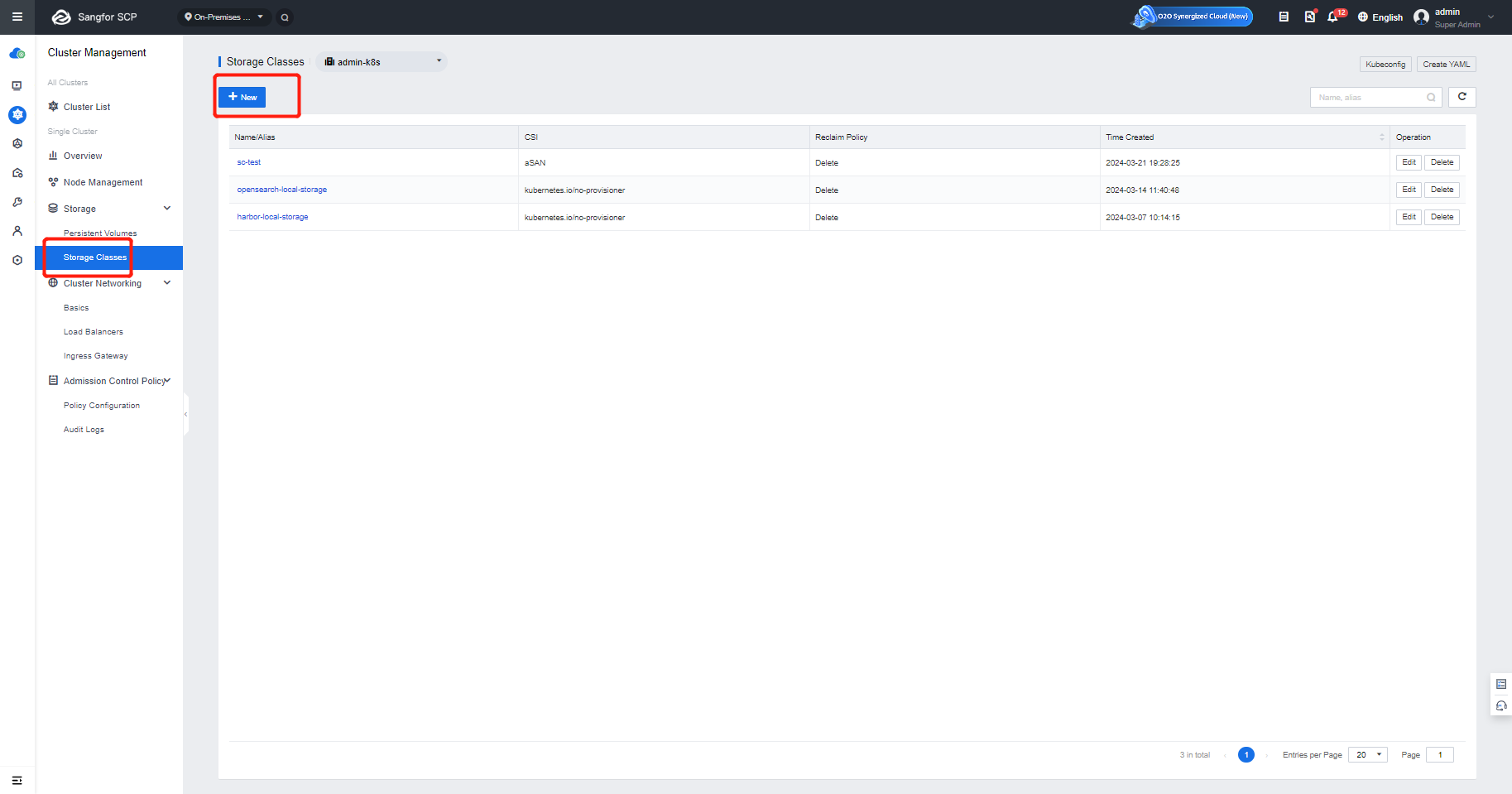Open the home-gear icon in the left rail

pyautogui.click(x=17, y=173)
